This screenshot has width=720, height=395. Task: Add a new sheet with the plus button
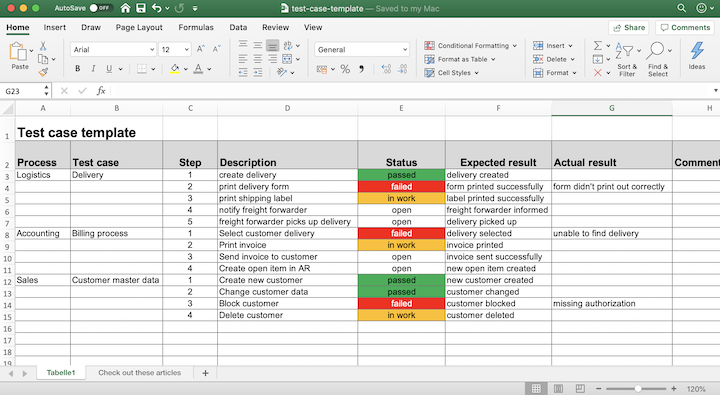pos(205,373)
